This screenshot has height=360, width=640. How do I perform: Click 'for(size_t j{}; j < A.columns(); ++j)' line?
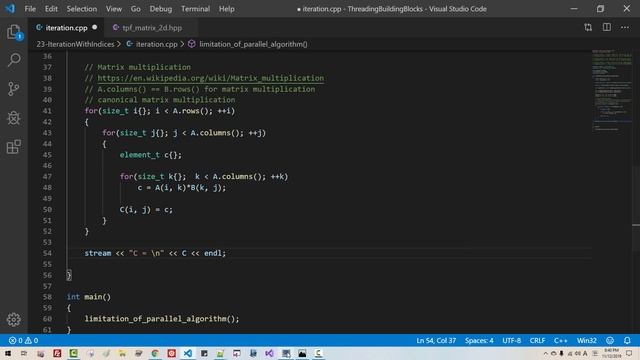click(184, 133)
